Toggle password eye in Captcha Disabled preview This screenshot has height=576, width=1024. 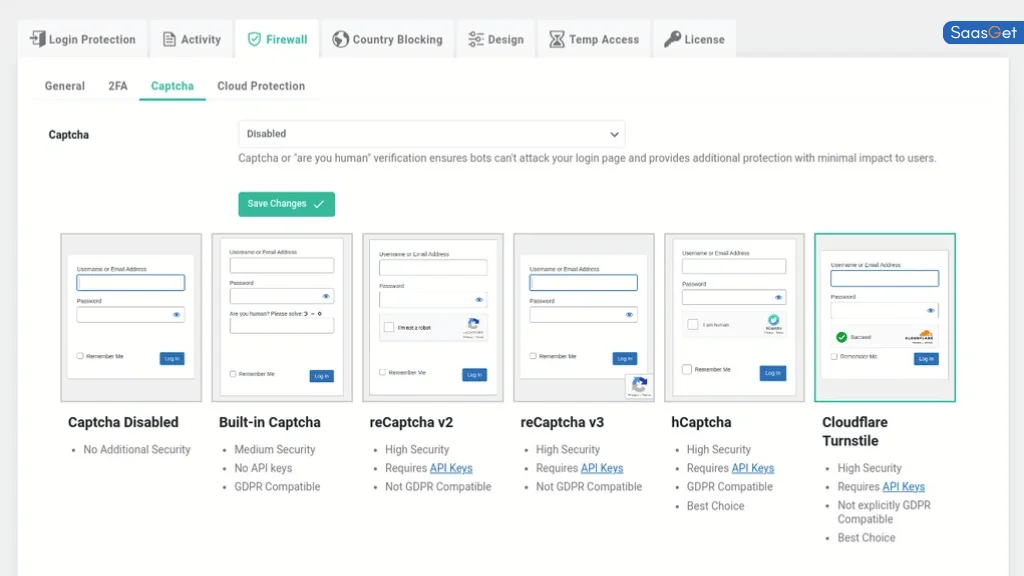pos(176,315)
